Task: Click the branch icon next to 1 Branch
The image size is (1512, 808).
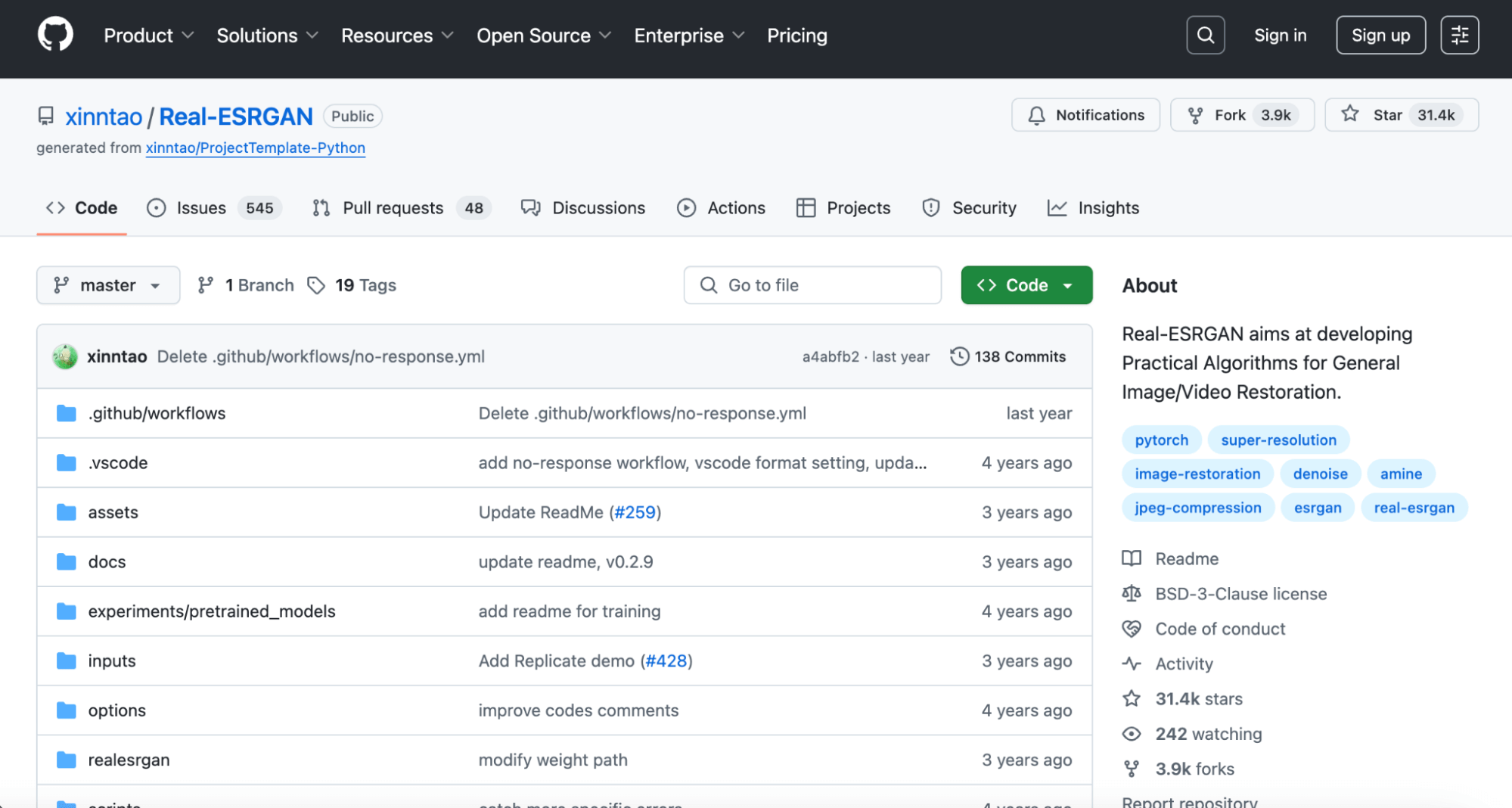Action: click(206, 285)
